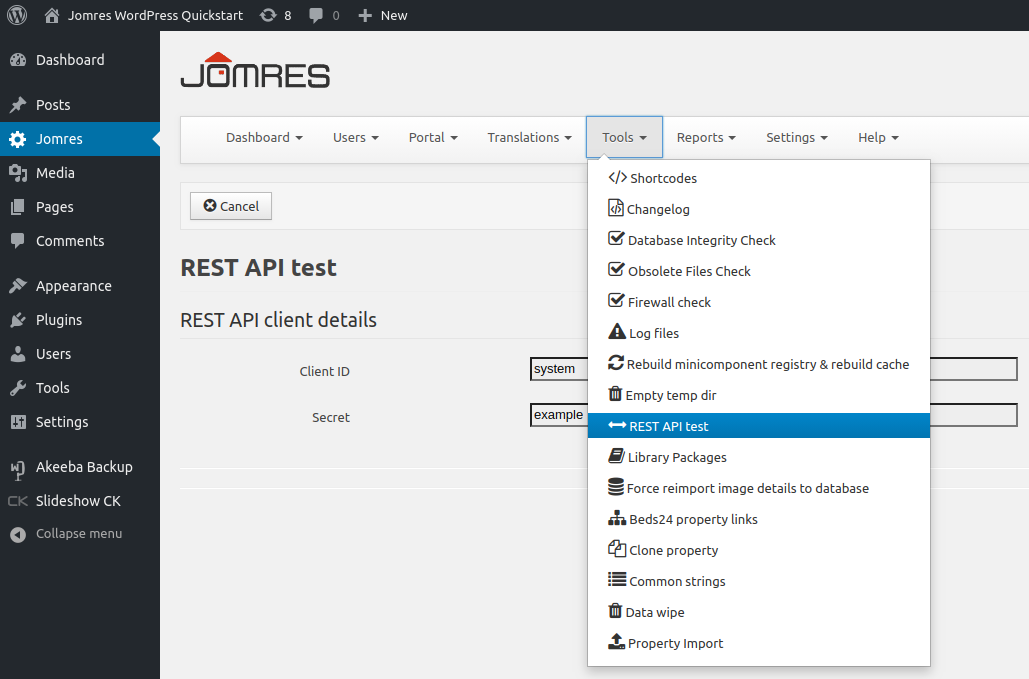Click the Secret input field
Screen dimensions: 1029x679
tap(773, 415)
